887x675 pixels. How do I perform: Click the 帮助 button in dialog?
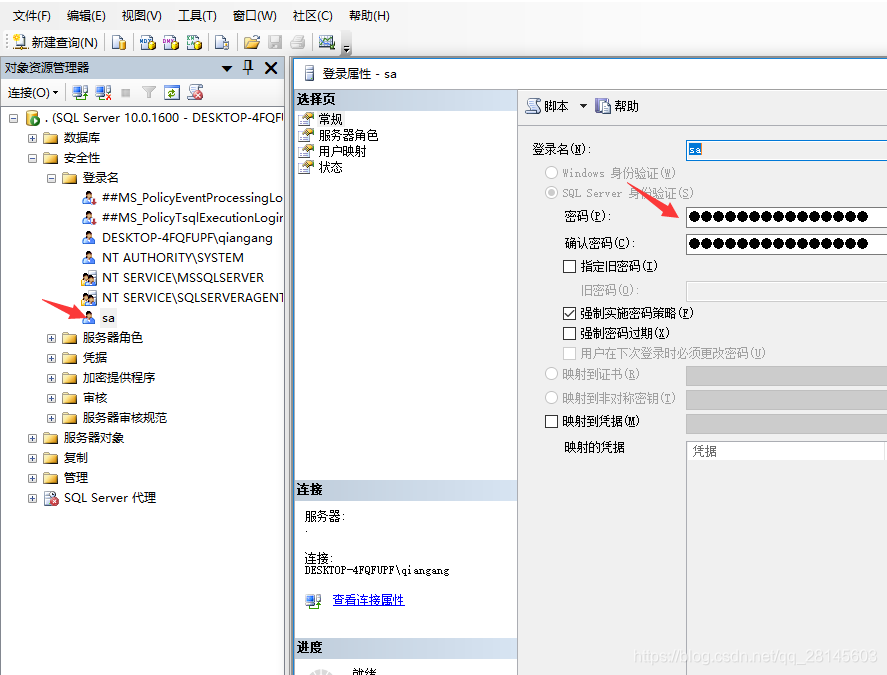tap(617, 106)
